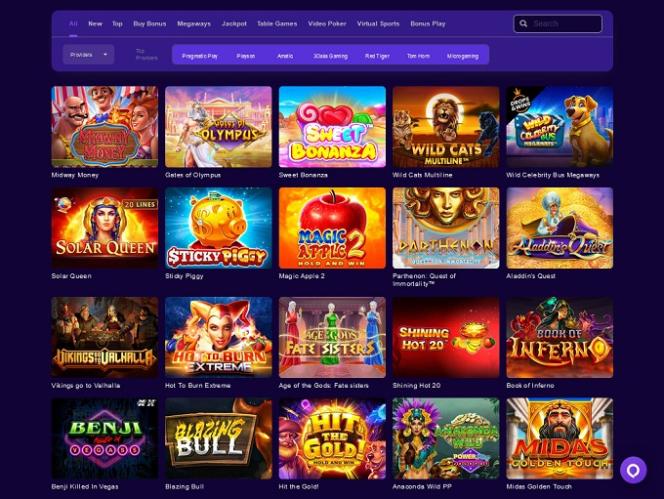Click the Wild Cats Multiline title link

tap(422, 175)
